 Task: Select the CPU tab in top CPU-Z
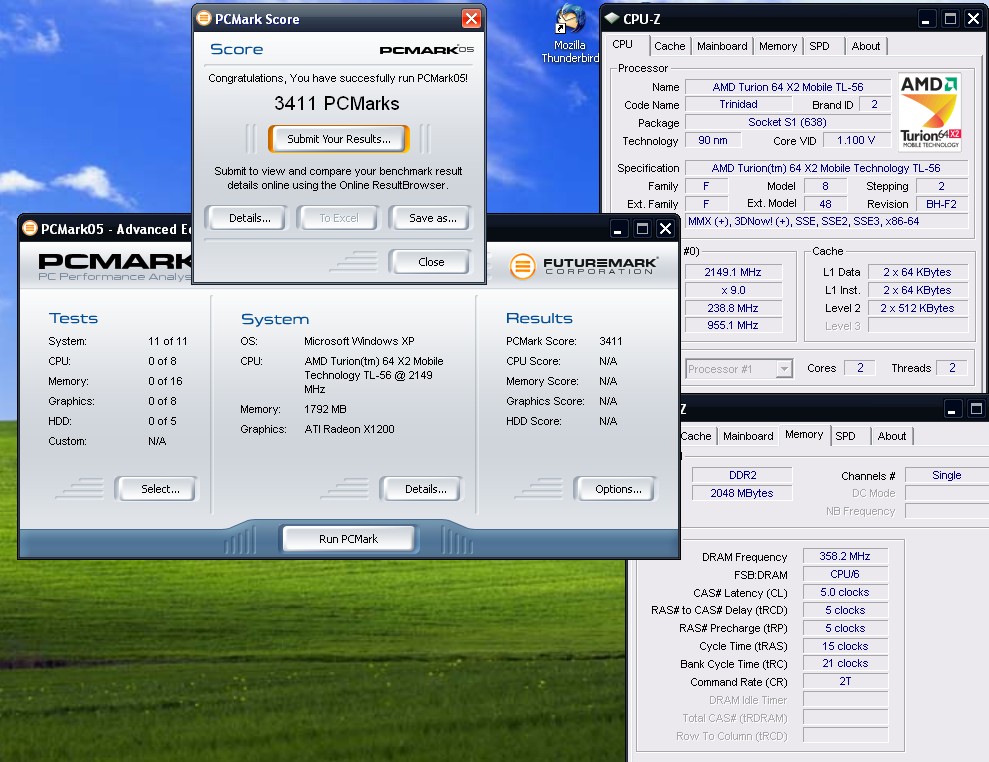pyautogui.click(x=623, y=45)
